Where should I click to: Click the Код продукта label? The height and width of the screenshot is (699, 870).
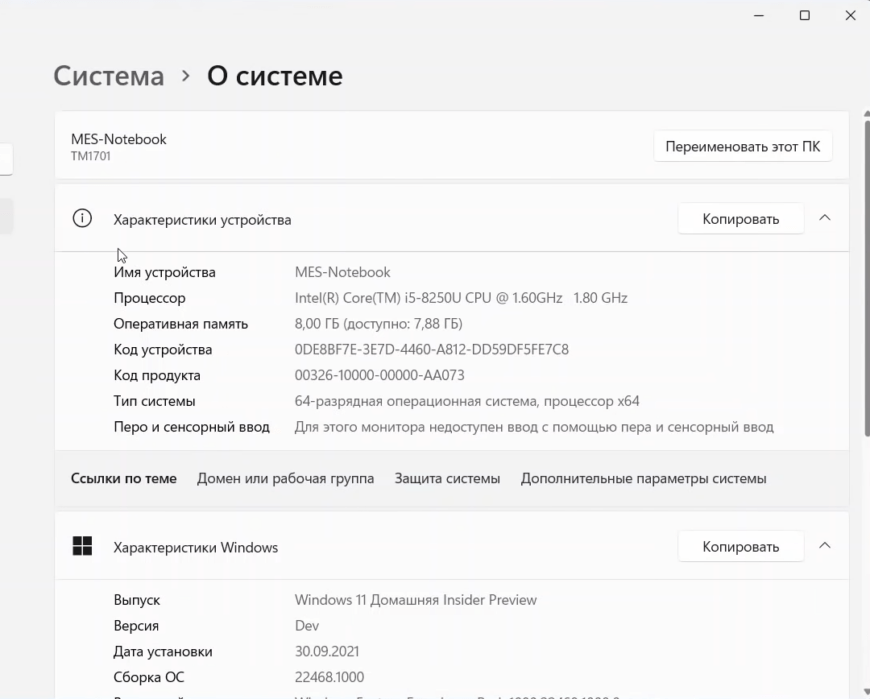pos(157,375)
